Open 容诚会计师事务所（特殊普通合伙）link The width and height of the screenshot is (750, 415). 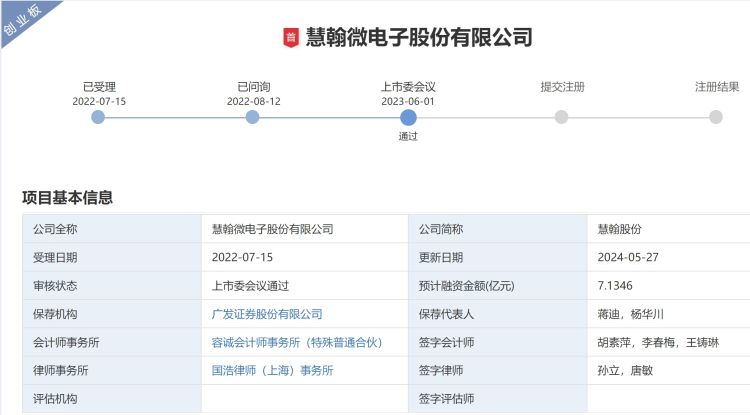click(x=297, y=342)
